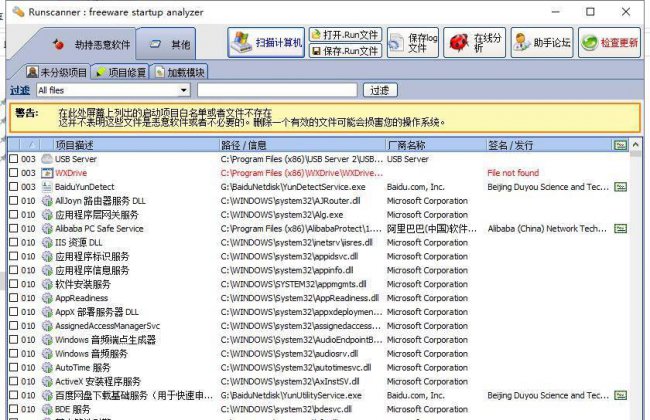Image resolution: width=650 pixels, height=420 pixels.
Task: Click signature certificate icon on 百度网盘下载基础服务 row
Action: point(620,395)
